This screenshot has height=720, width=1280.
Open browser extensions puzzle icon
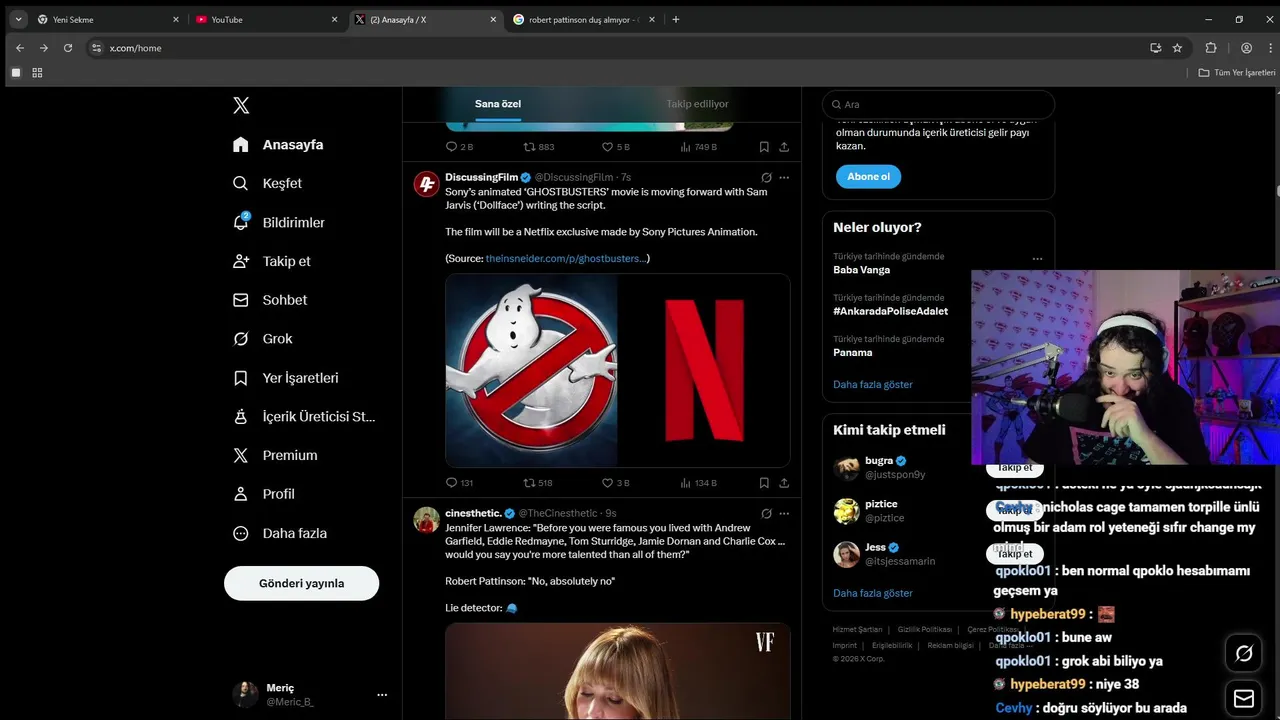pos(1211,47)
